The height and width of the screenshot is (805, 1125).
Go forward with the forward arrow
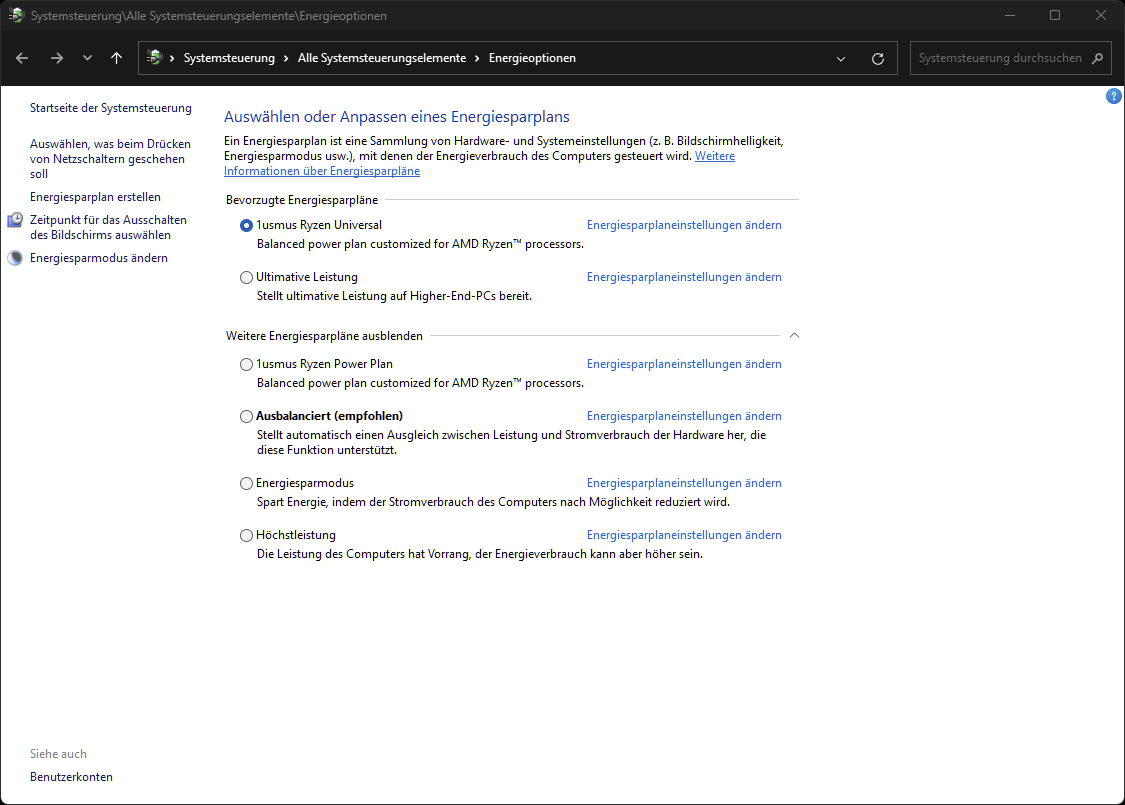point(57,58)
